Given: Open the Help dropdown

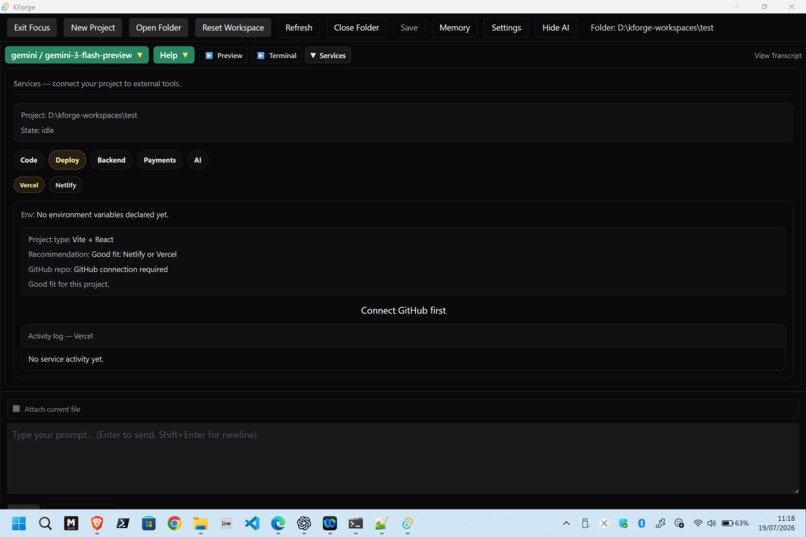Looking at the screenshot, I should [x=174, y=55].
